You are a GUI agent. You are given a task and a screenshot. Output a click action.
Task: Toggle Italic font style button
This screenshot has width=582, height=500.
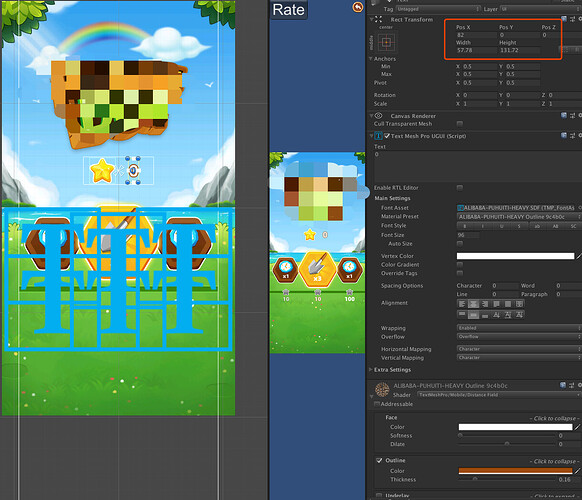pos(483,226)
